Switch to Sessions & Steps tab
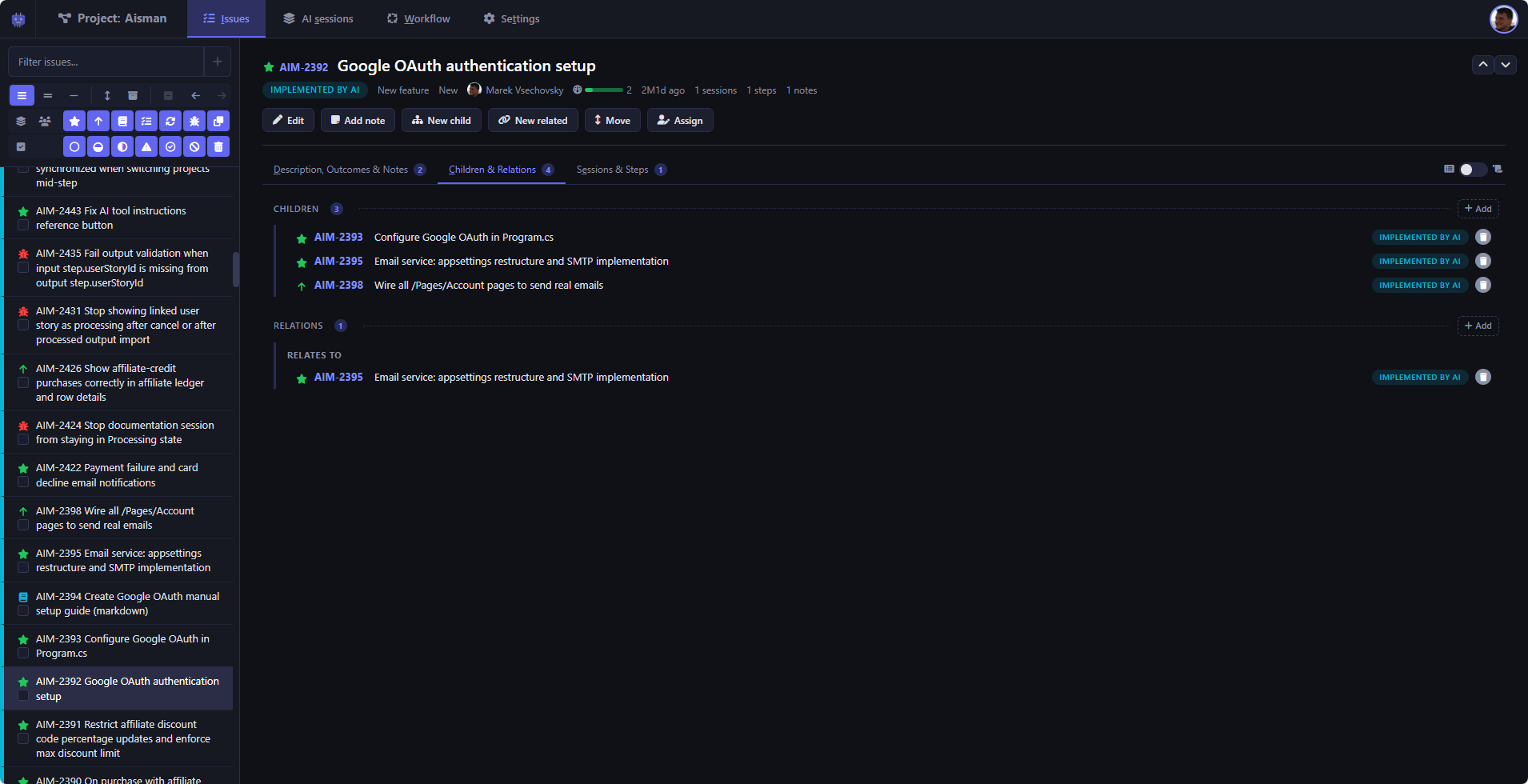This screenshot has width=1528, height=784. [x=622, y=170]
